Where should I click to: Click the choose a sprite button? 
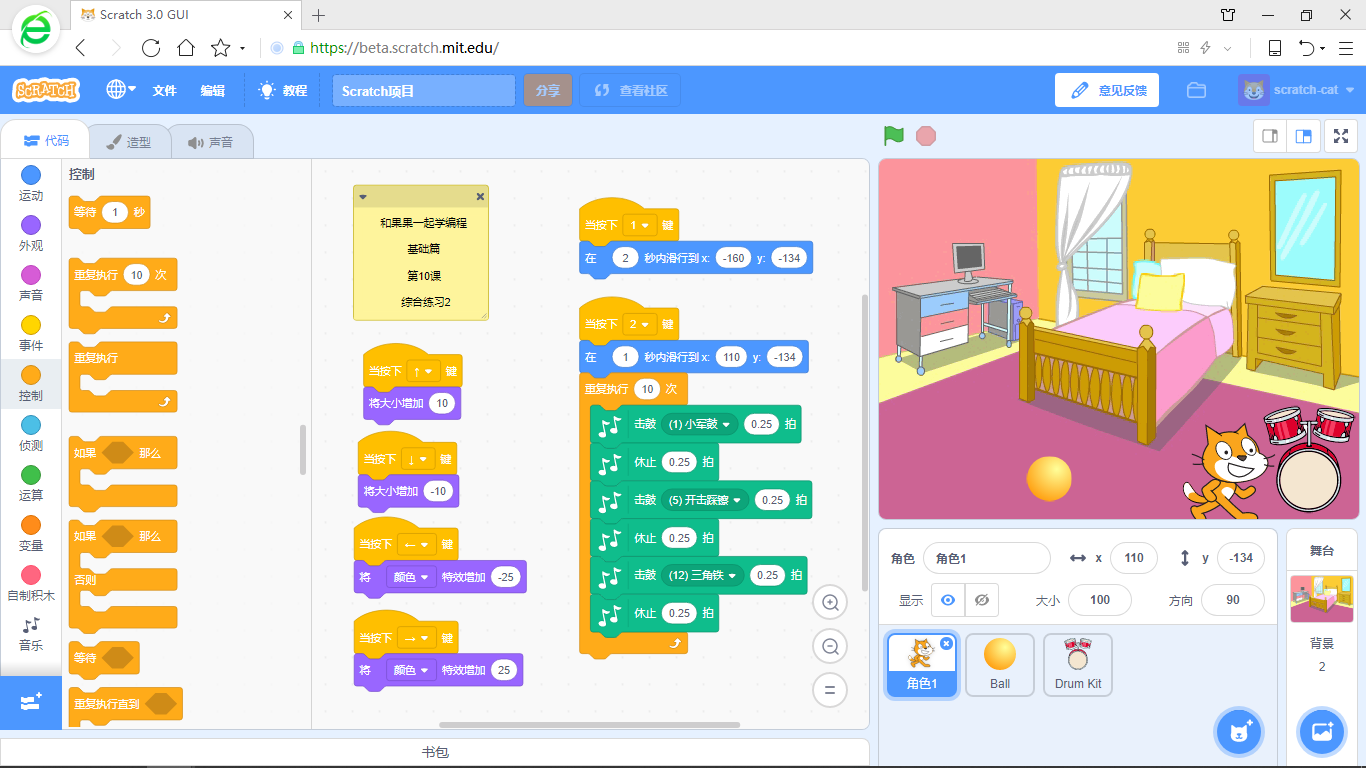point(1240,732)
